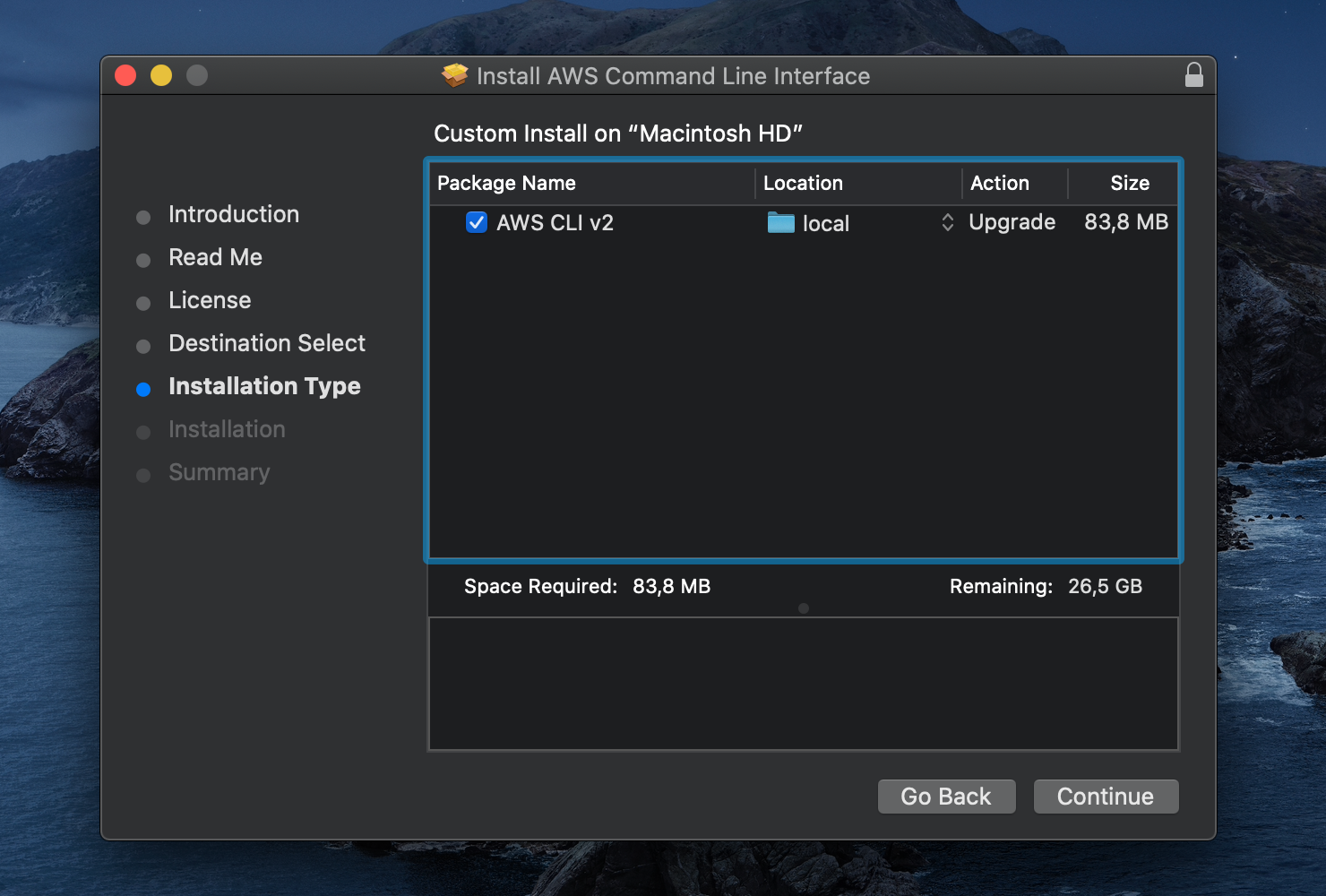Click the Continue button
Screen dimensions: 1326x896
tap(1106, 797)
